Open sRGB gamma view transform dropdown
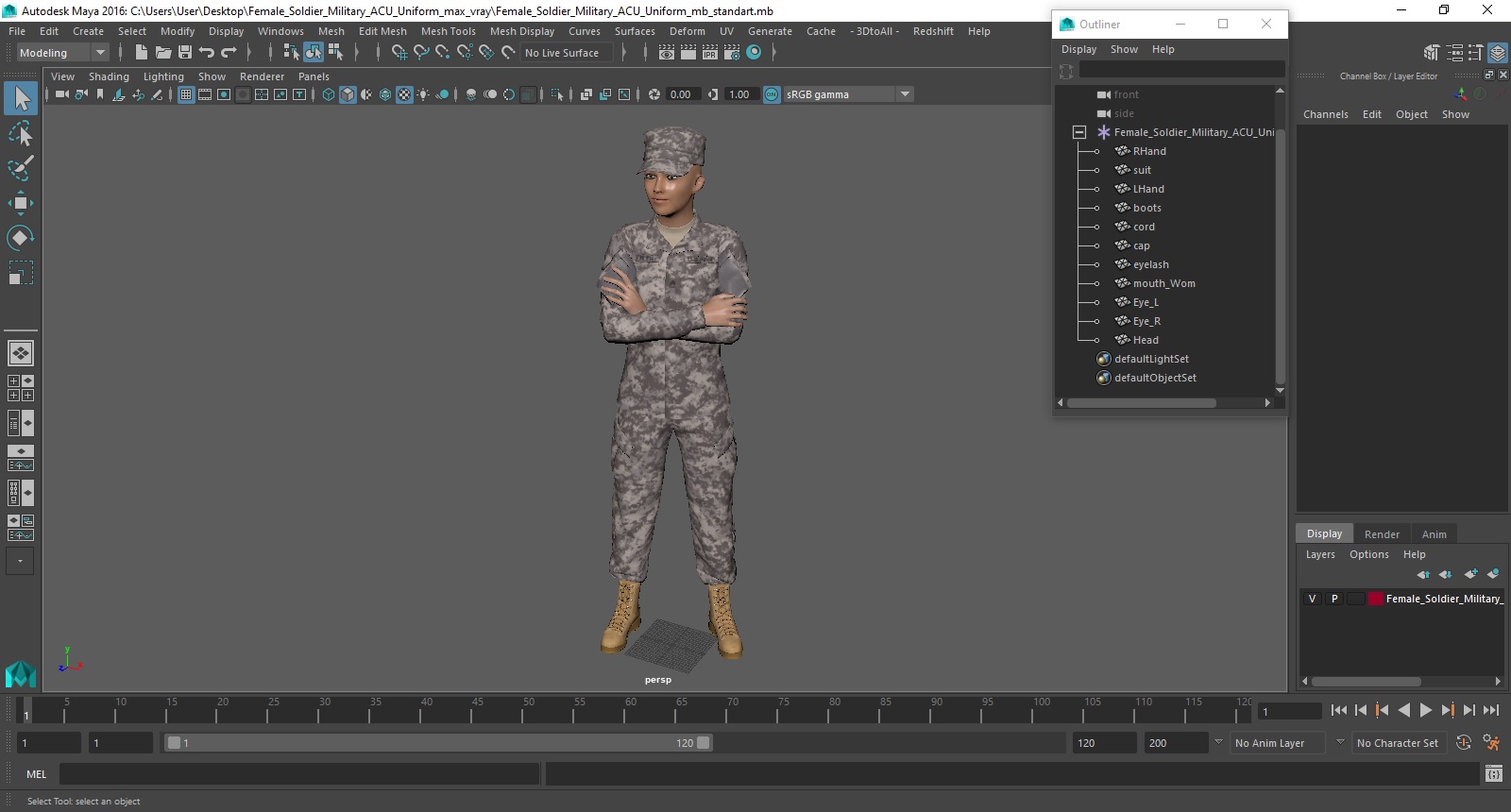This screenshot has height=812, width=1511. tap(905, 94)
